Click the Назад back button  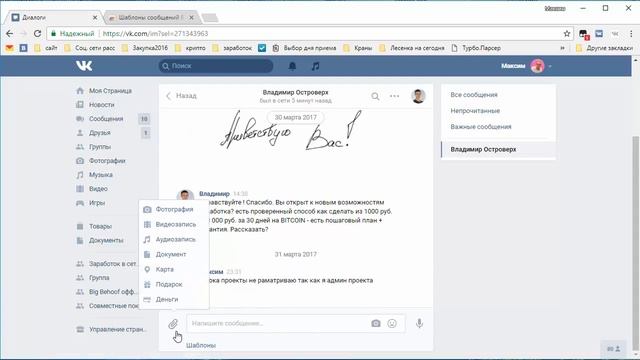[x=181, y=96]
